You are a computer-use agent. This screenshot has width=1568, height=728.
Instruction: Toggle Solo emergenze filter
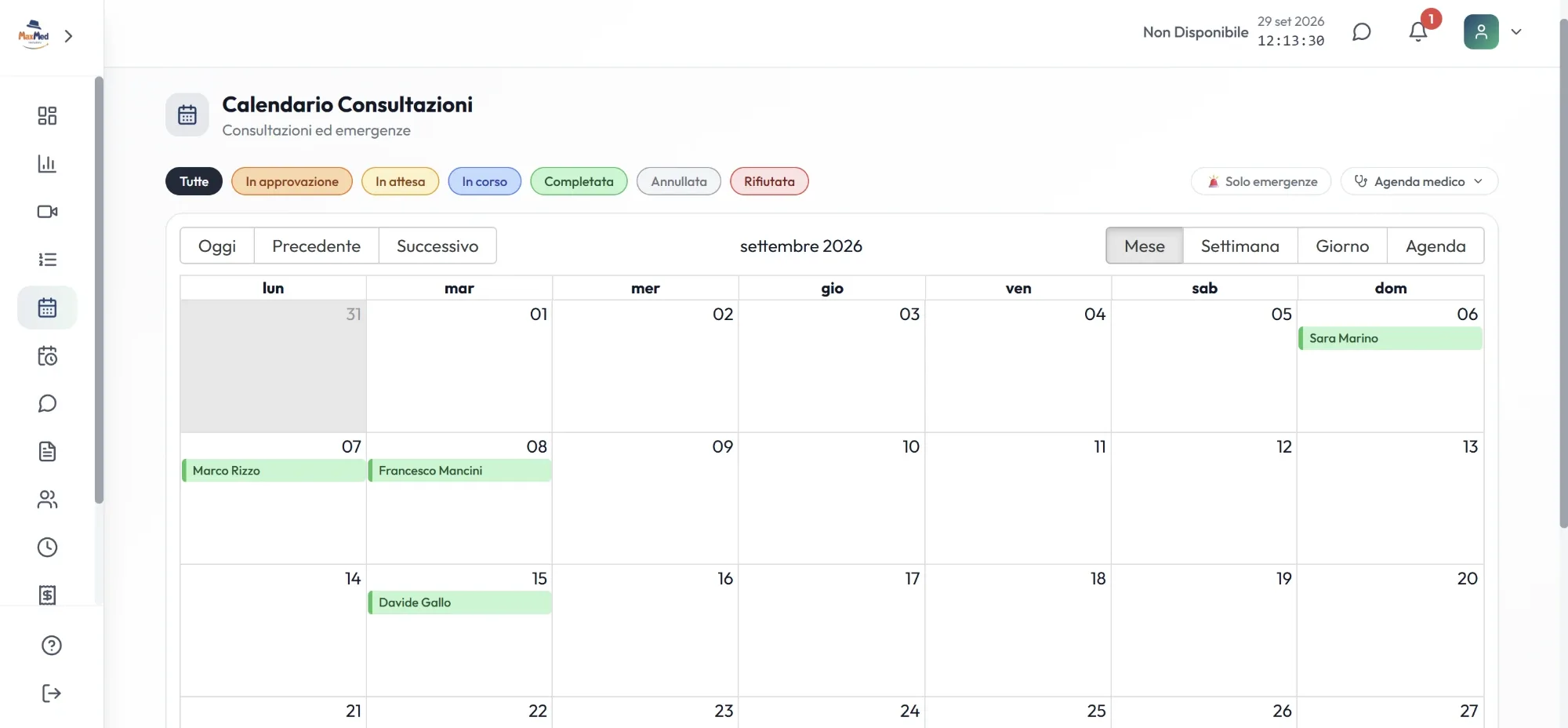(1261, 181)
